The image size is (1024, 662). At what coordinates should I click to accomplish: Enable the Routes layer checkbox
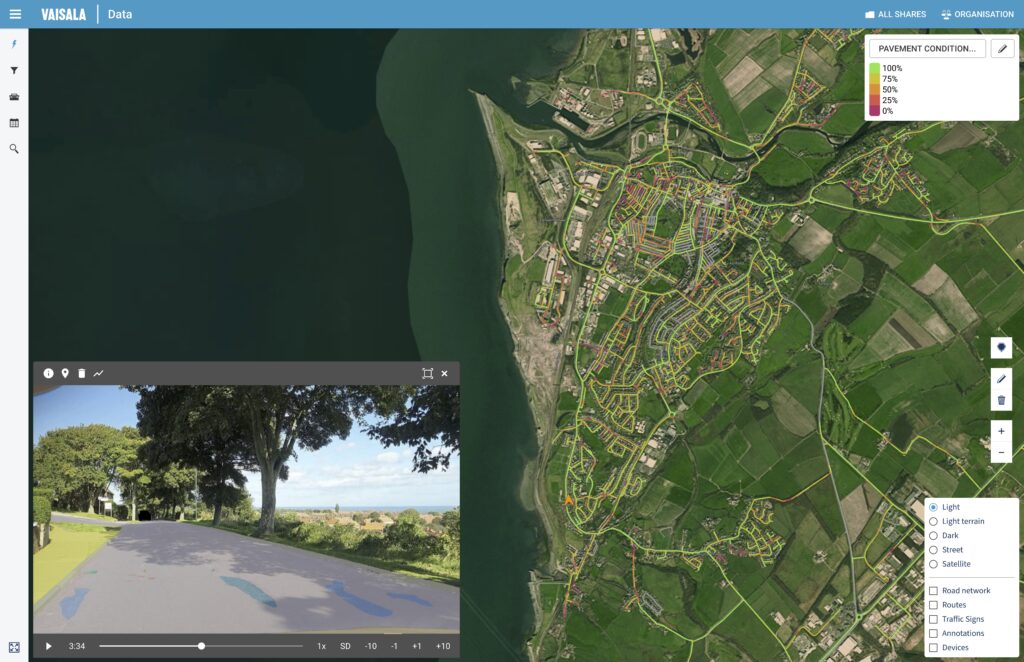[933, 605]
